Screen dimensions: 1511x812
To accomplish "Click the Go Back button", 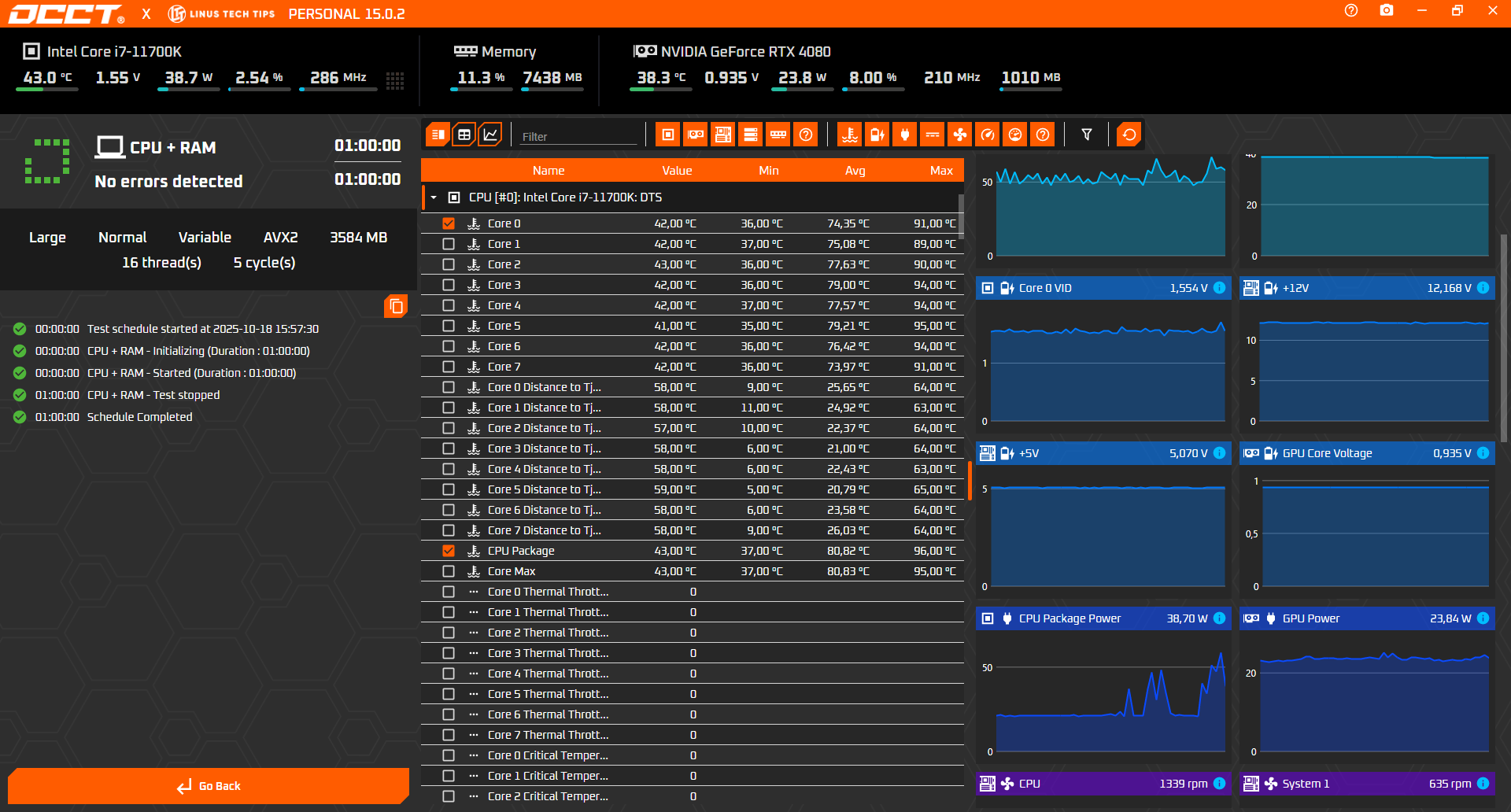I will [209, 786].
